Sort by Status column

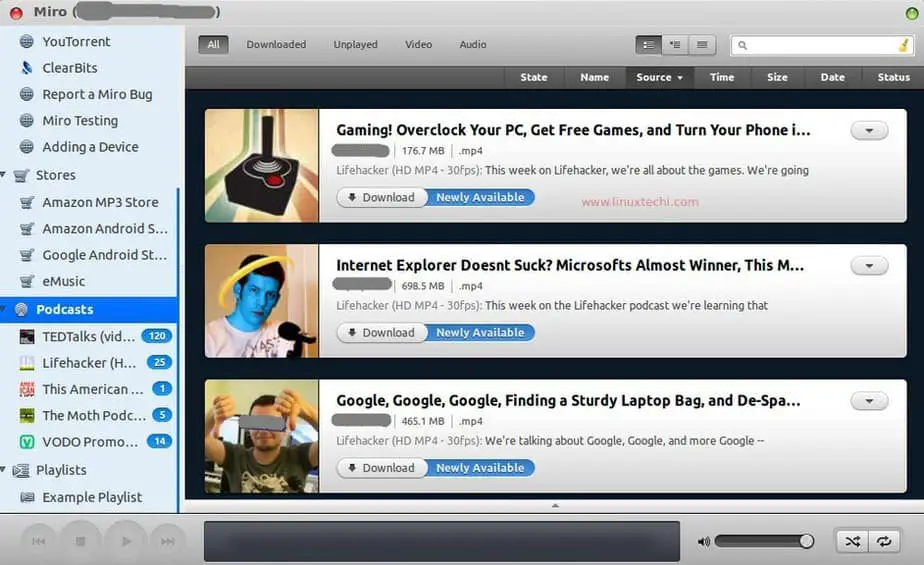[893, 77]
